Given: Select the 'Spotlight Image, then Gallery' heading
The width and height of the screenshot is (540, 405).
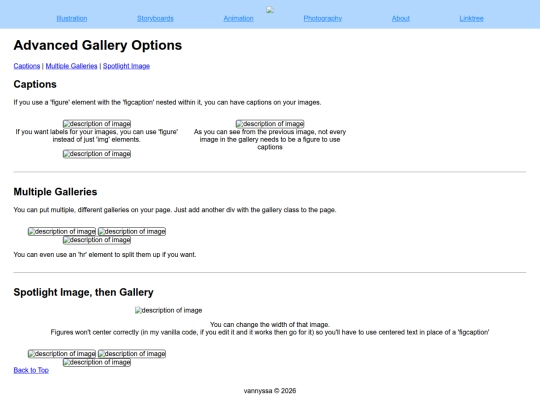Looking at the screenshot, I should click(83, 292).
